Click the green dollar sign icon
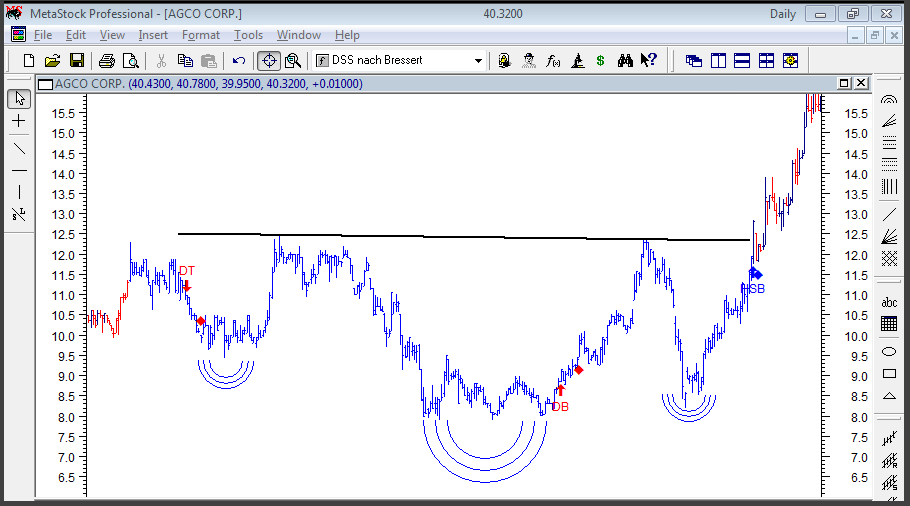The height and width of the screenshot is (506, 910). coord(601,60)
